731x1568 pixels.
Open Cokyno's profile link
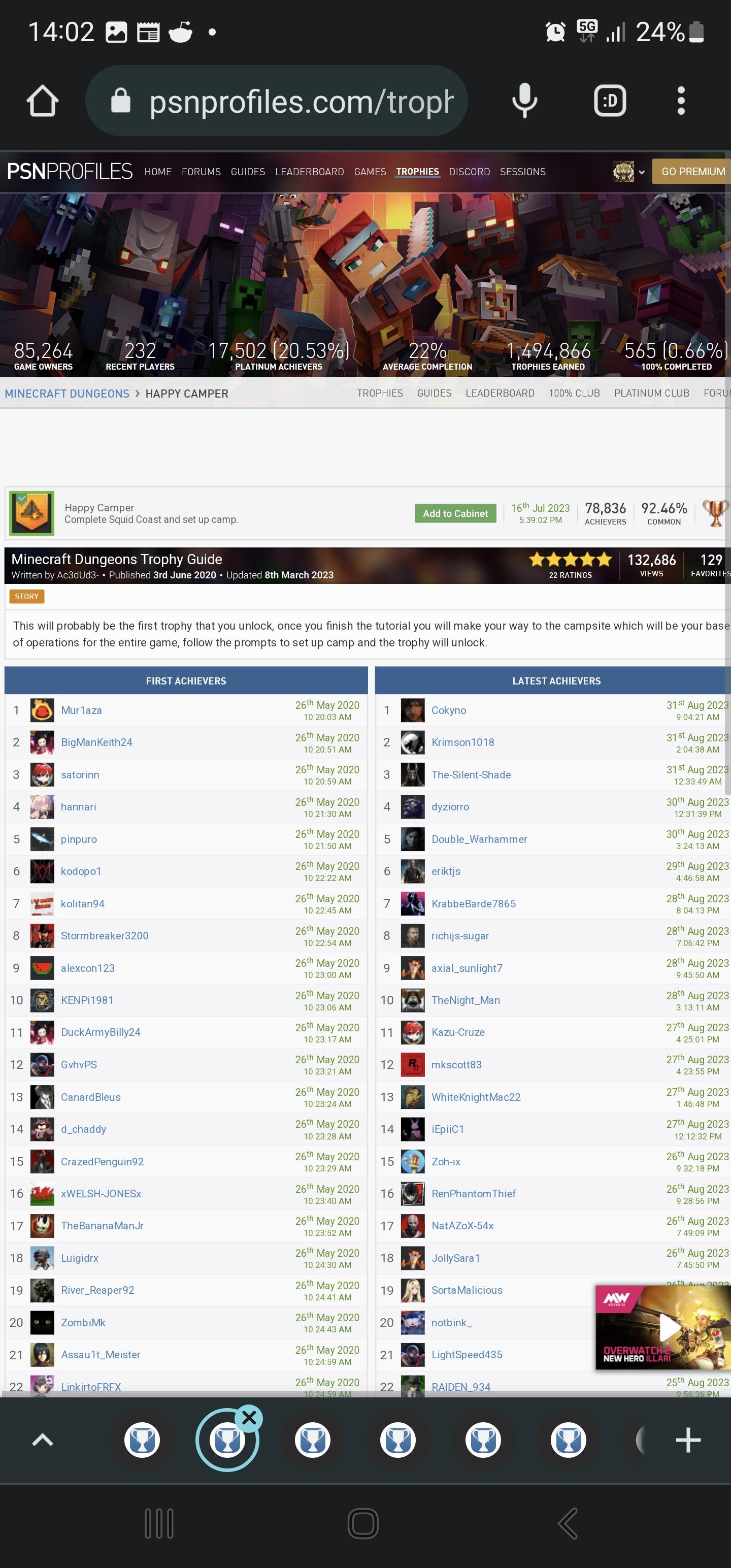coord(449,710)
